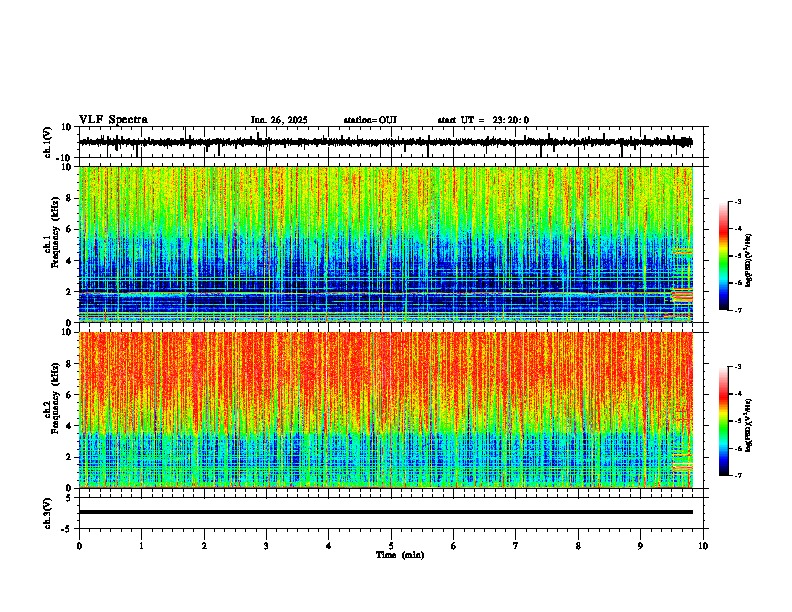792x612 pixels.
Task: Click the "start UT = 23:20:0" label
Action: coord(483,120)
